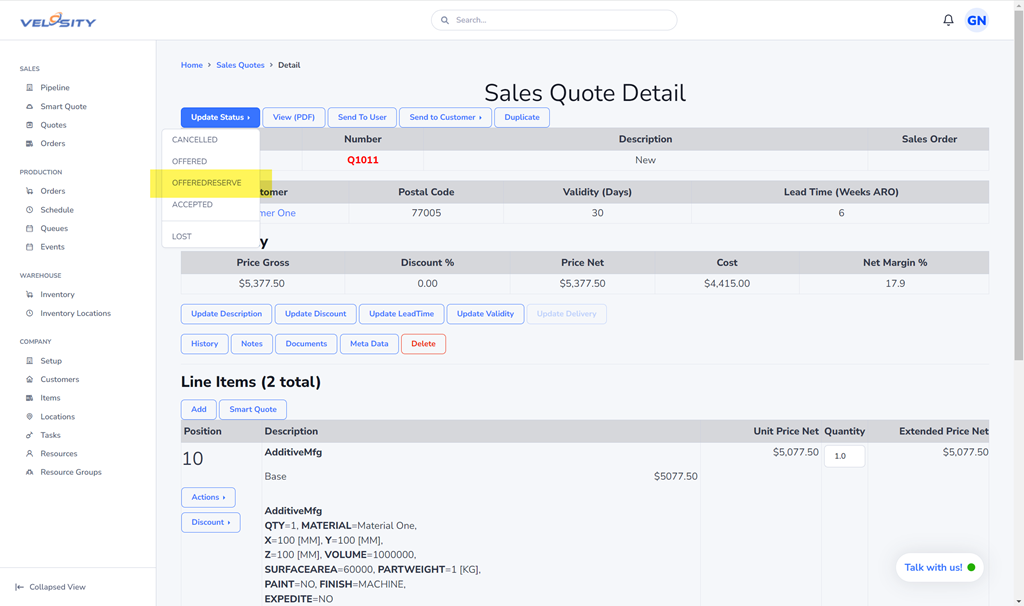1024x606 pixels.
Task: Click the notification bell icon
Action: click(x=948, y=20)
